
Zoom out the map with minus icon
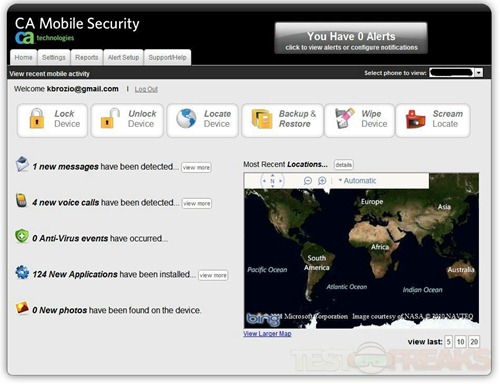pyautogui.click(x=308, y=181)
